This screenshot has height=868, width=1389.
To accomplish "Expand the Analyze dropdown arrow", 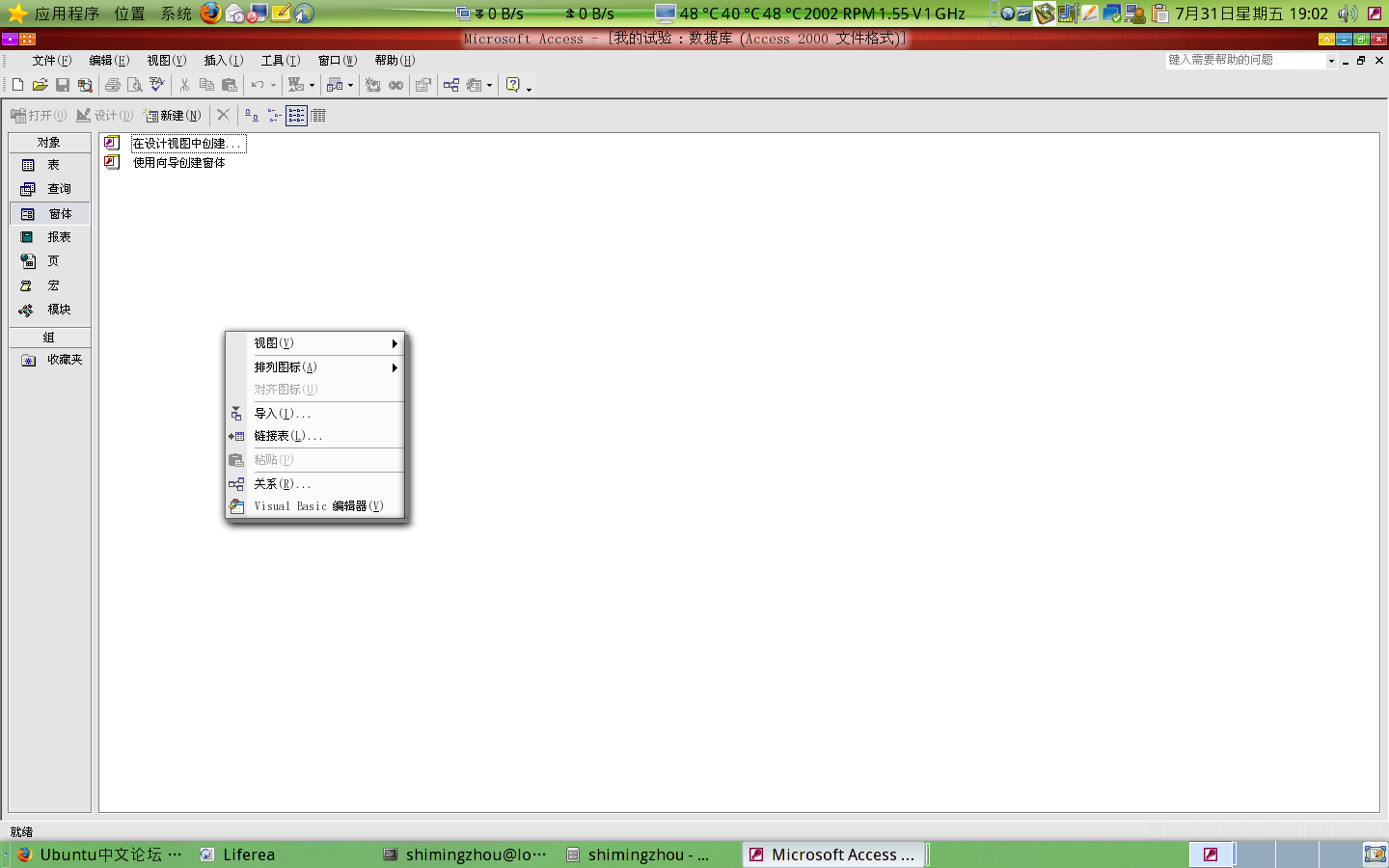I will [350, 85].
